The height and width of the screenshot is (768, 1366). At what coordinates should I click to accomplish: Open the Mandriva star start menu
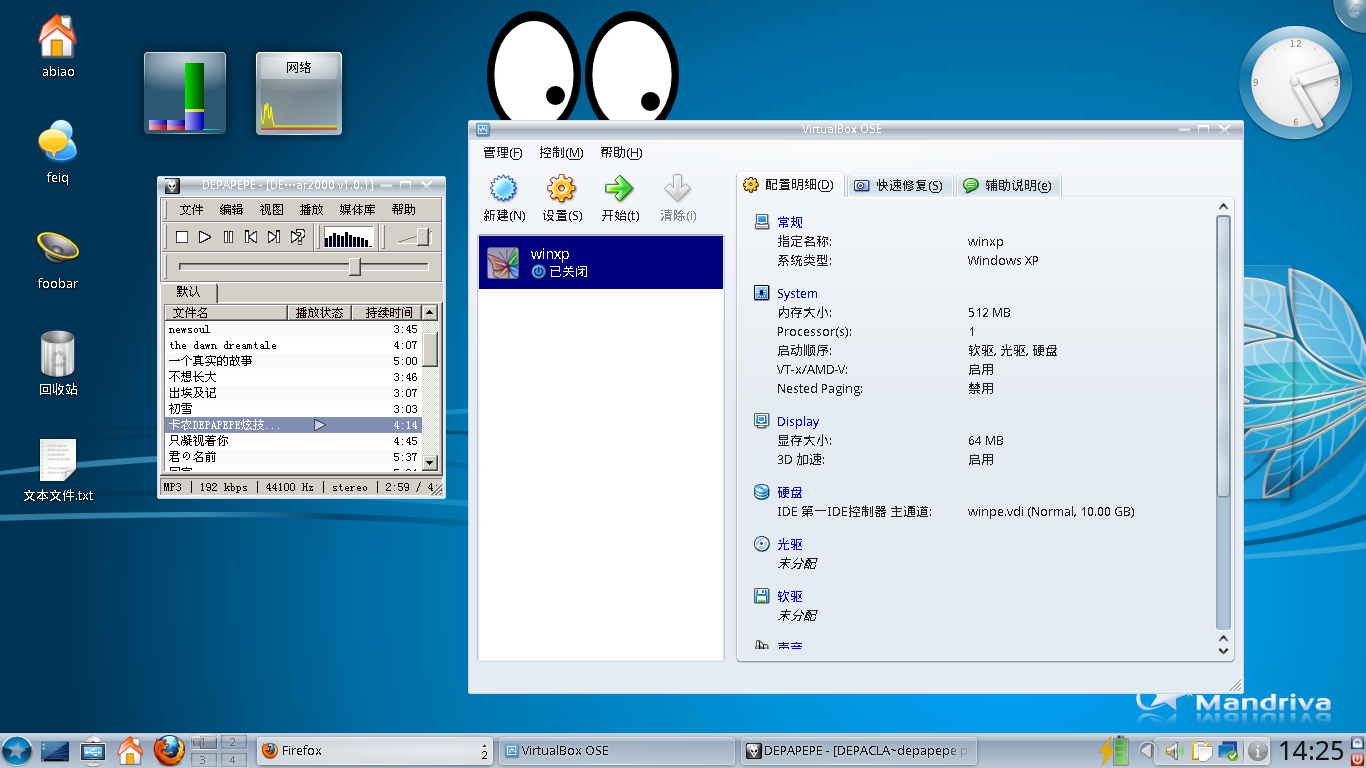[x=17, y=750]
